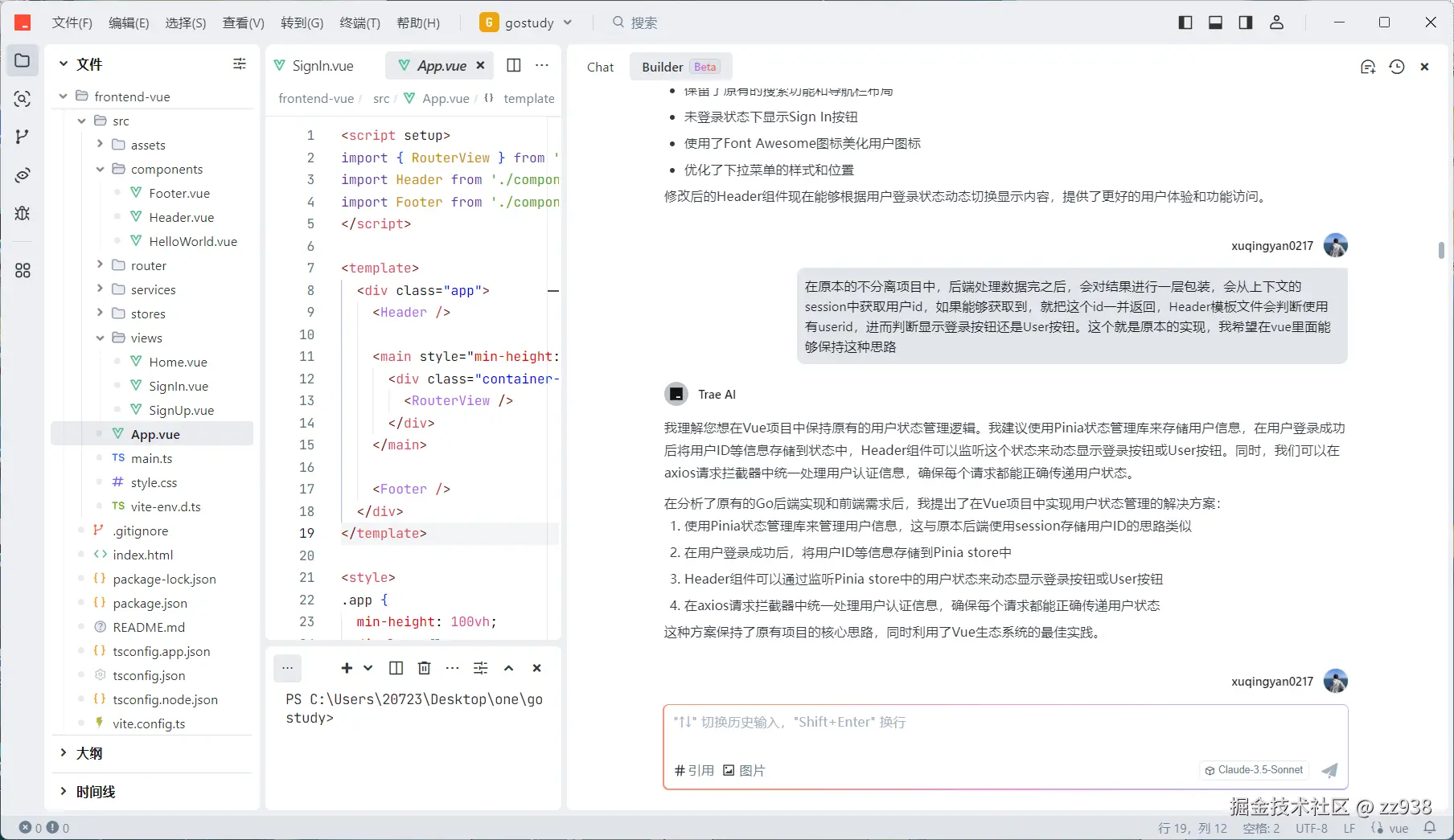1454x840 pixels.
Task: Split the editor with split icon
Action: coord(514,65)
